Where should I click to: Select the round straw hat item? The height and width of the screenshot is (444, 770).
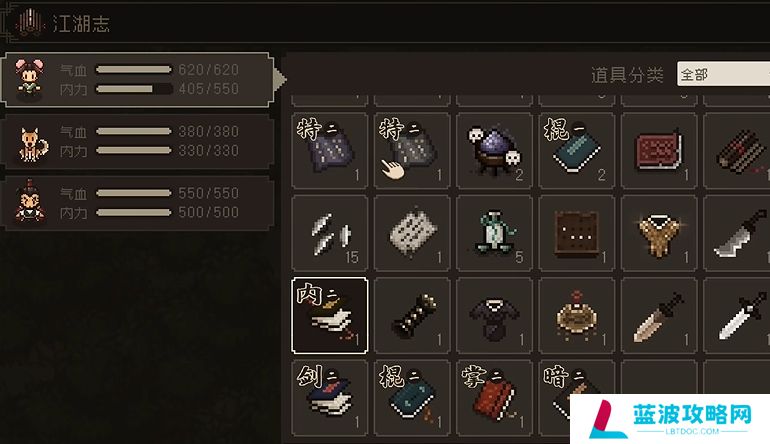tap(577, 315)
